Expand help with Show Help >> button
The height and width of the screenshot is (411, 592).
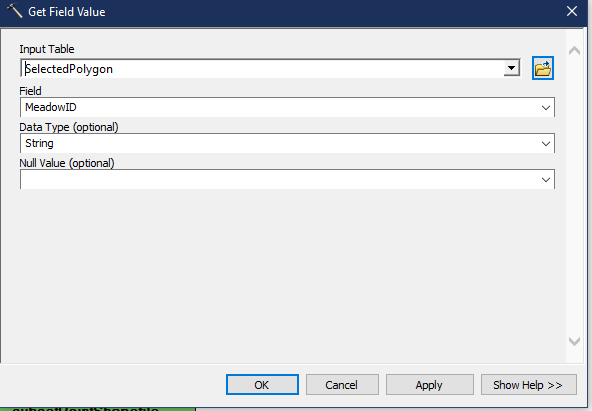(x=528, y=385)
